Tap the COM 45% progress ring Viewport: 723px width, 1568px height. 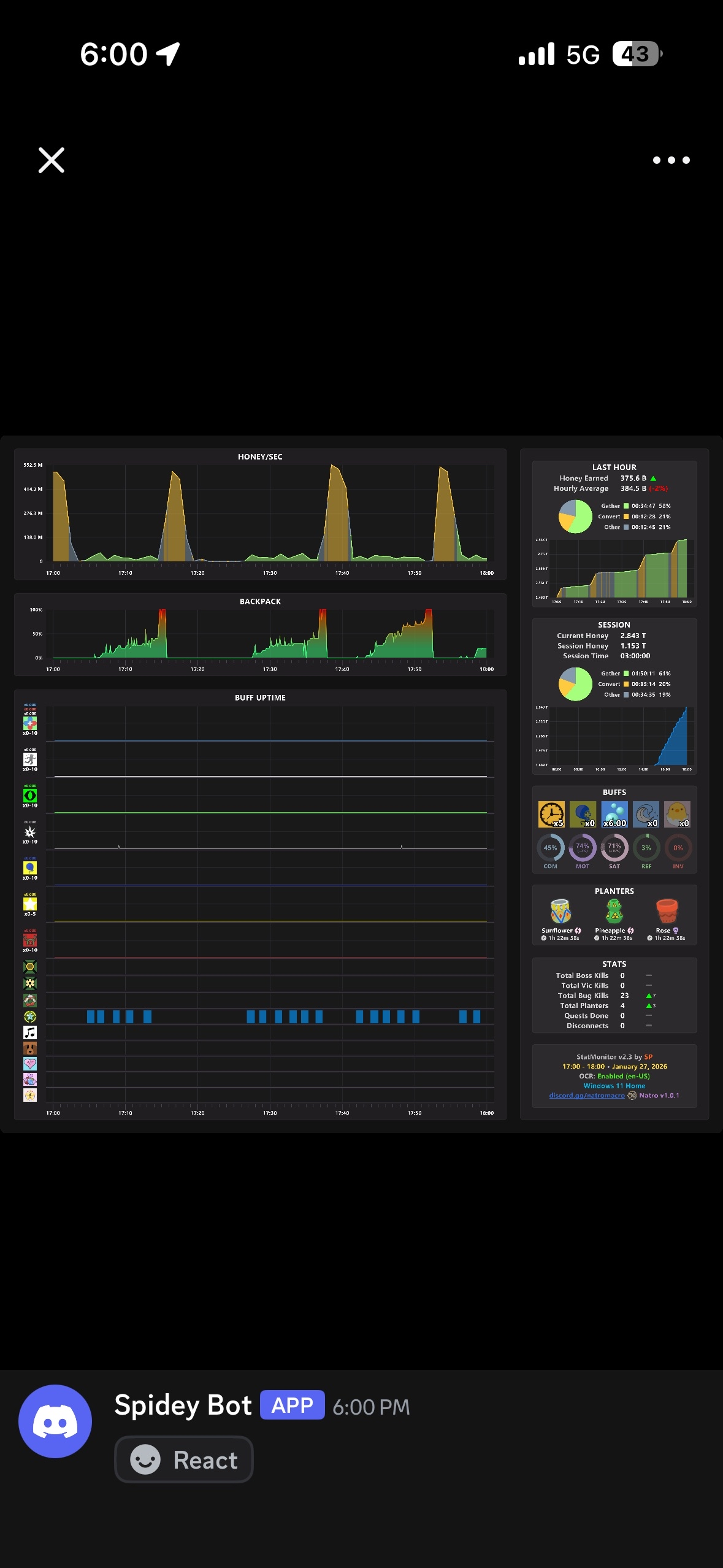(x=551, y=848)
